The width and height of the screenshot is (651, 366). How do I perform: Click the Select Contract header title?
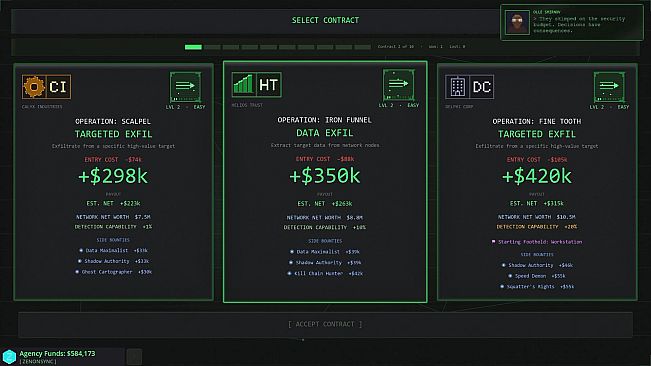tap(325, 20)
